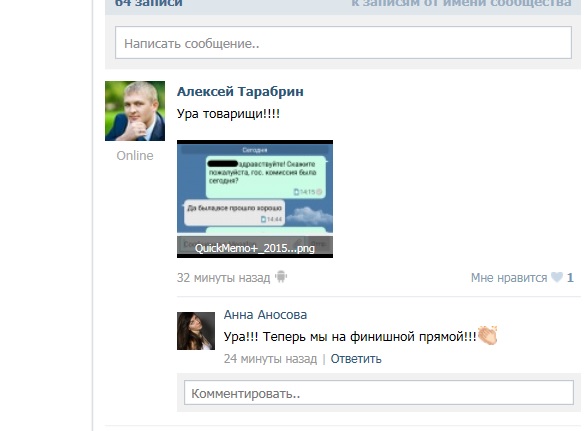Screen dimensions: 586x431
Task: Click the 64 записи wall header
Action: click(x=149, y=3)
